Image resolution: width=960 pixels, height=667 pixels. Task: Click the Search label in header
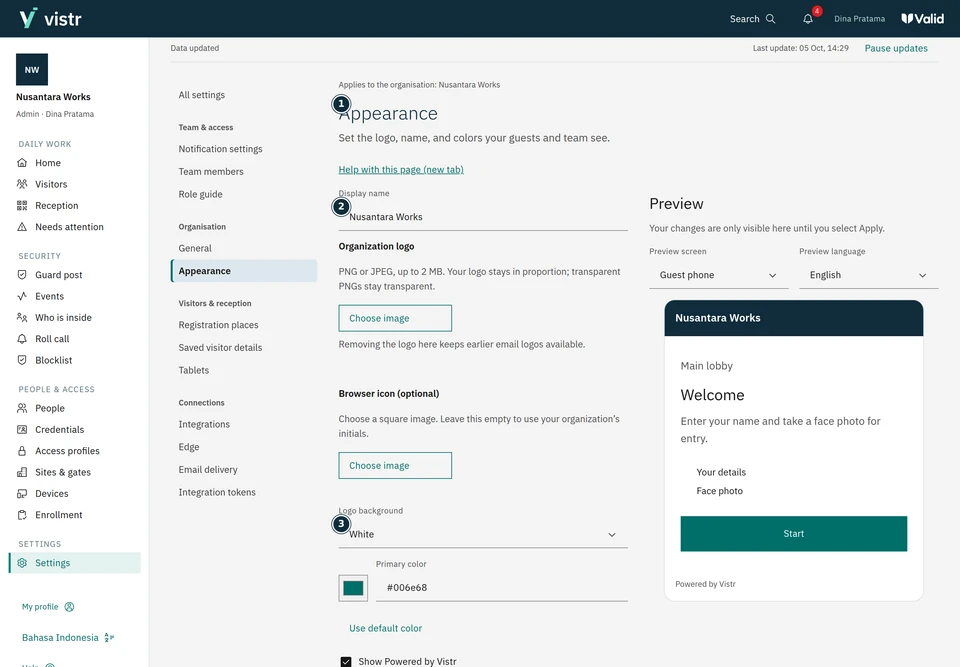tap(744, 19)
